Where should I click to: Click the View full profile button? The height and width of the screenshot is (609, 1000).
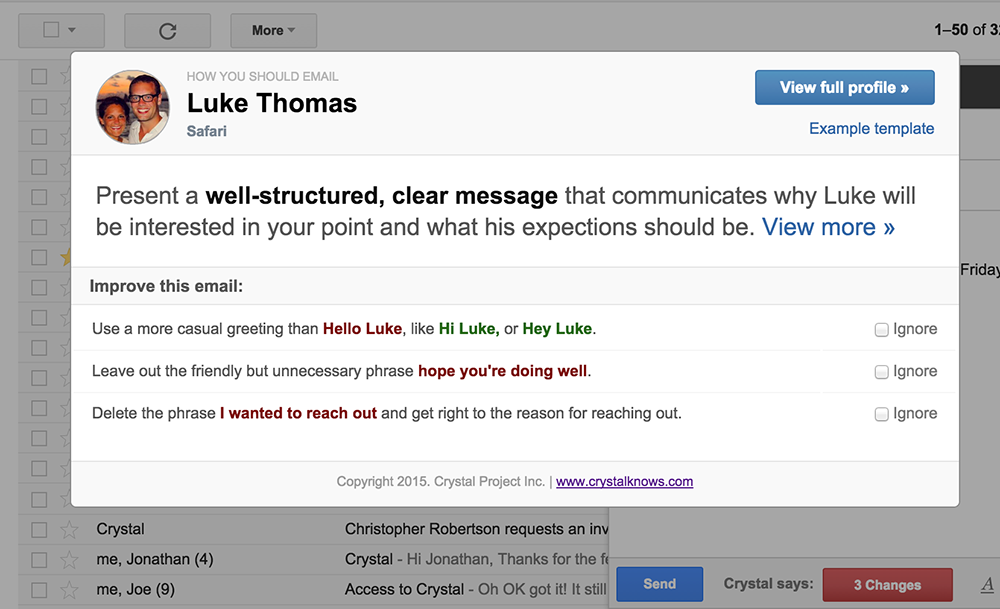click(844, 87)
